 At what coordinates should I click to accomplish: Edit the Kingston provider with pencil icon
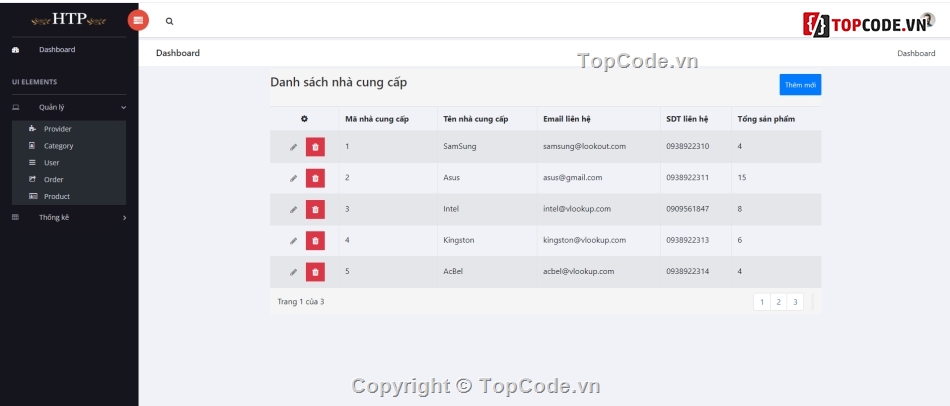(x=293, y=241)
